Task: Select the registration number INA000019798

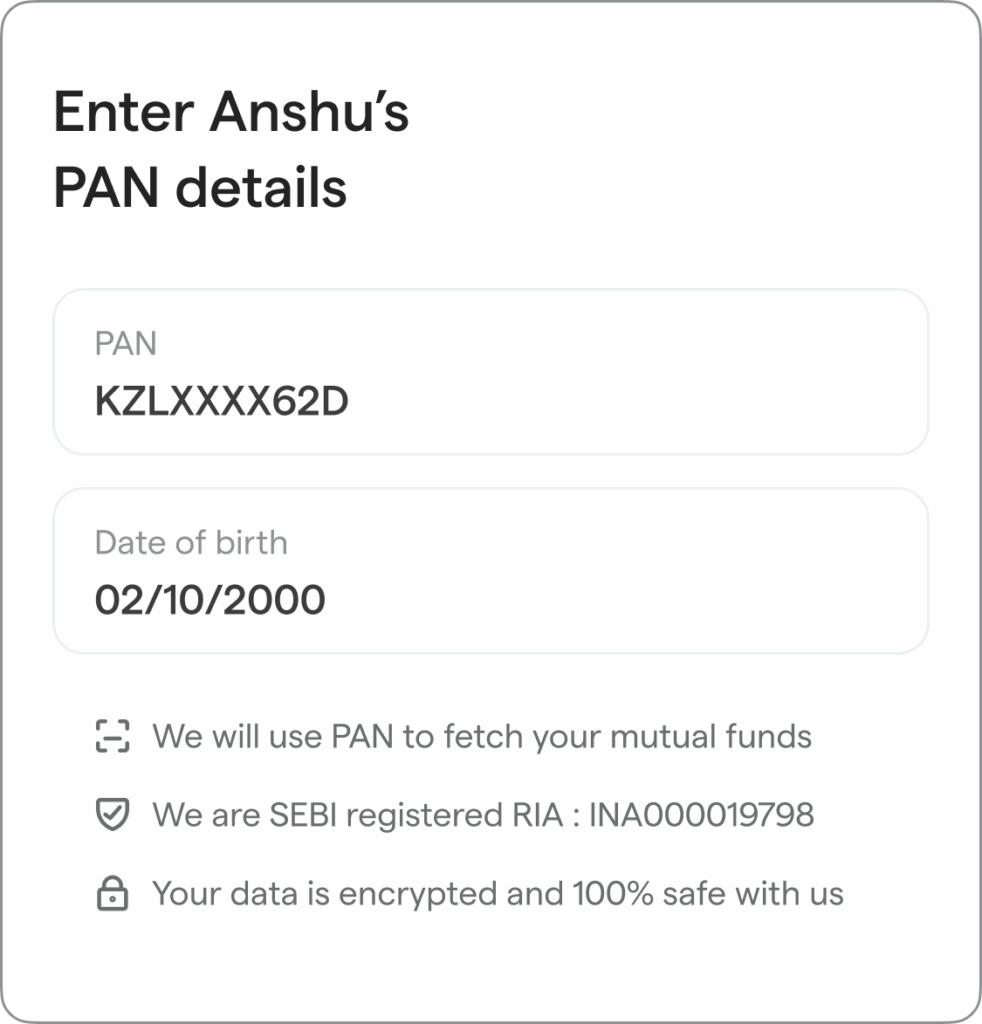Action: point(701,816)
